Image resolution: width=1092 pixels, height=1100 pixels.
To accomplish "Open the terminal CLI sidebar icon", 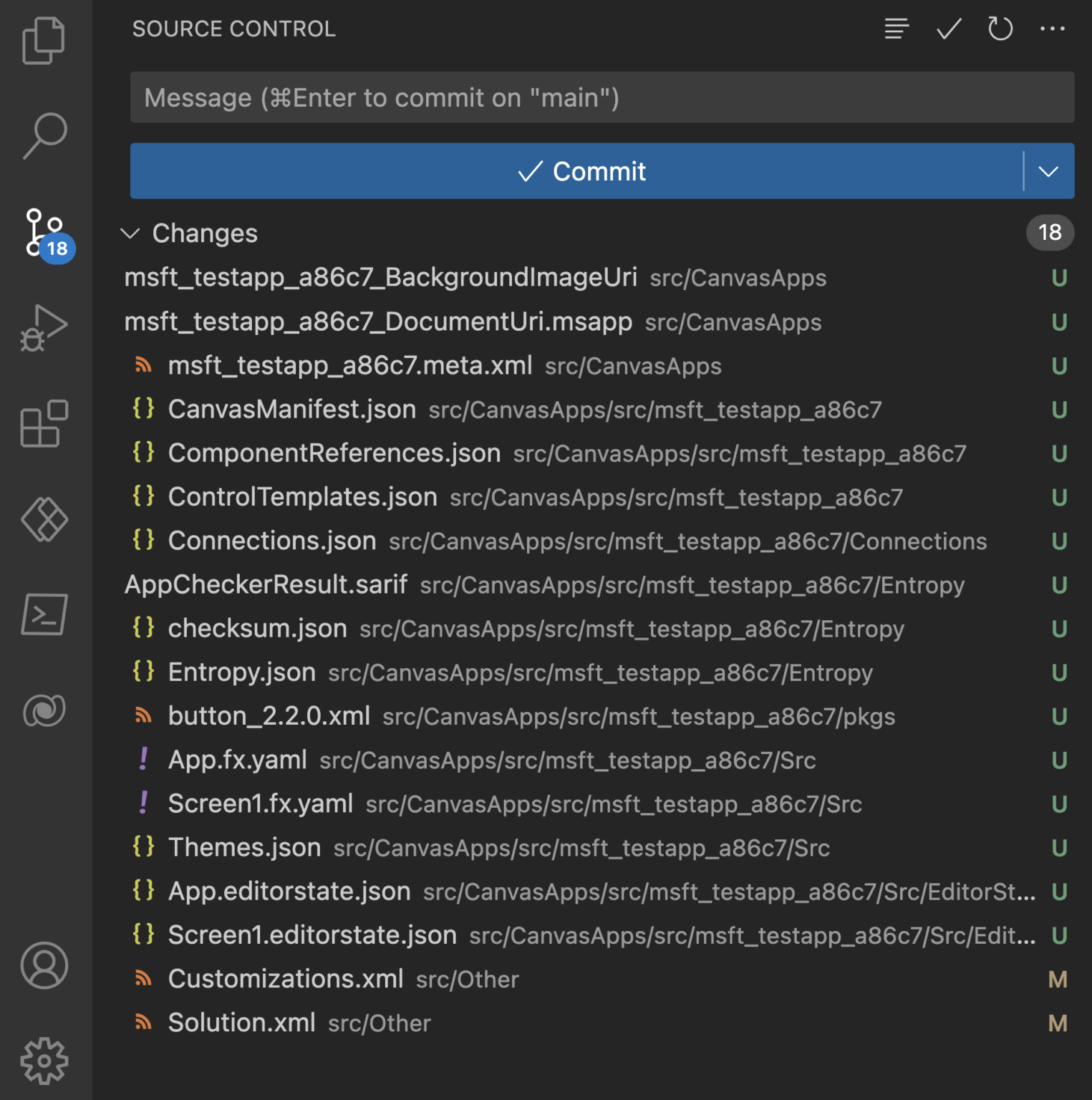I will pos(43,614).
